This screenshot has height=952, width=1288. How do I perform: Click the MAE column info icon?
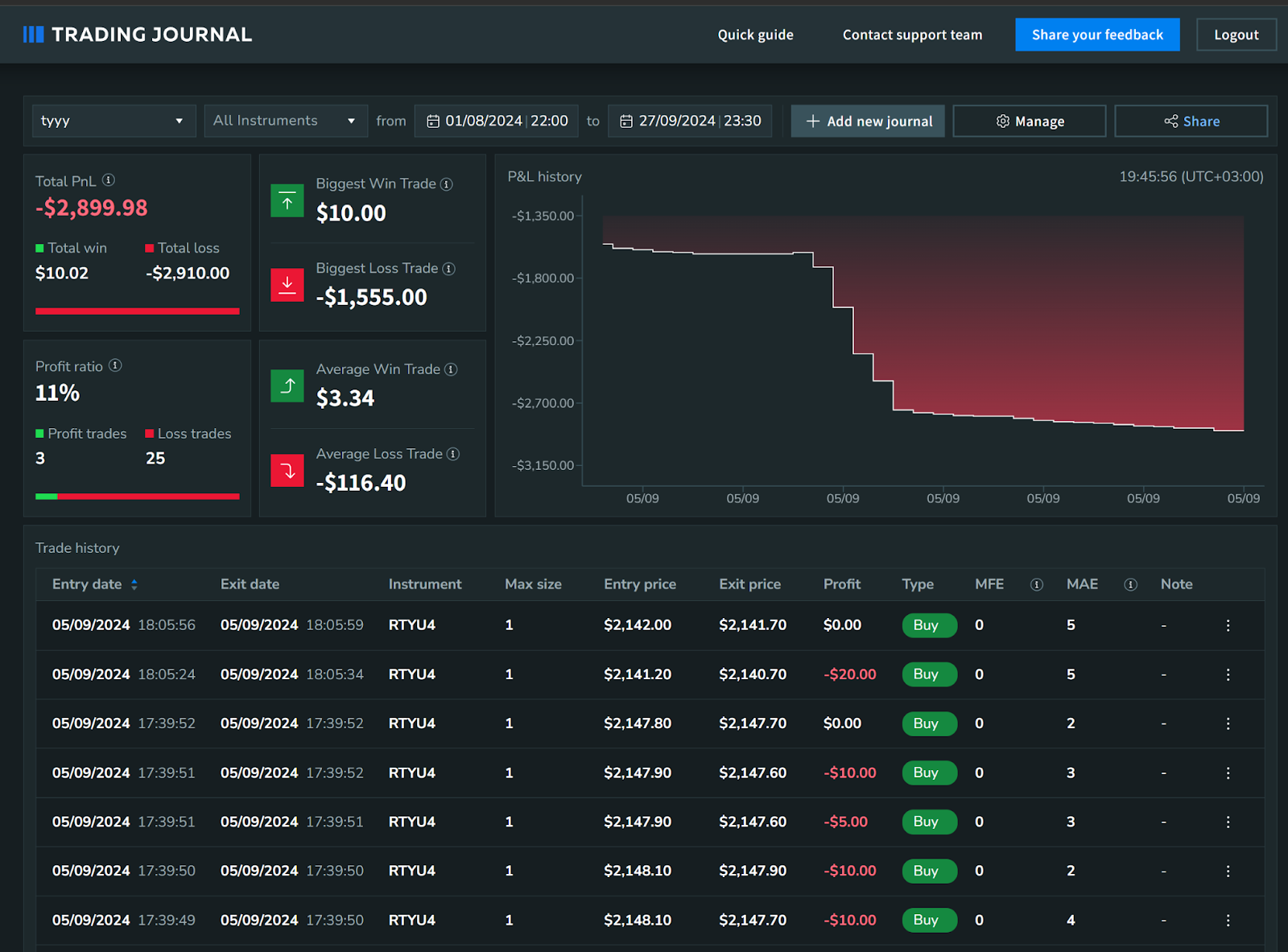point(1130,585)
